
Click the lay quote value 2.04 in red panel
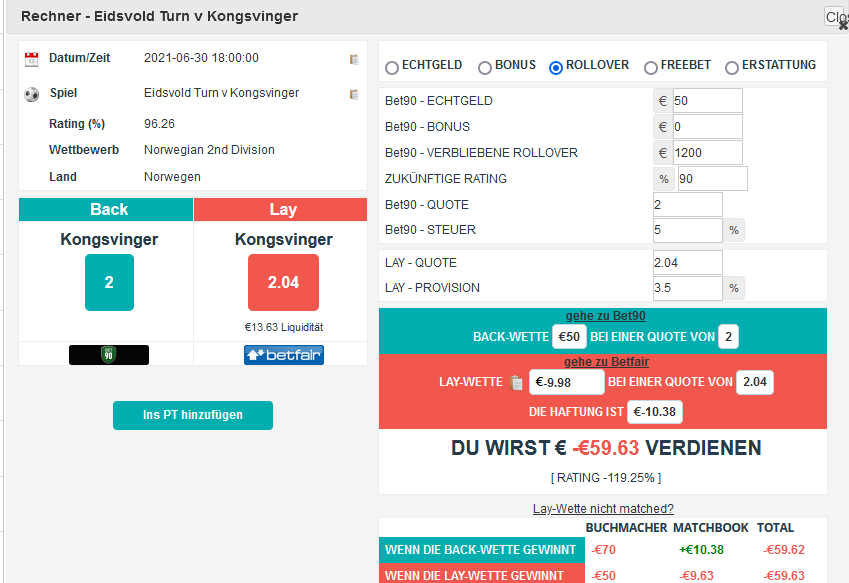755,382
